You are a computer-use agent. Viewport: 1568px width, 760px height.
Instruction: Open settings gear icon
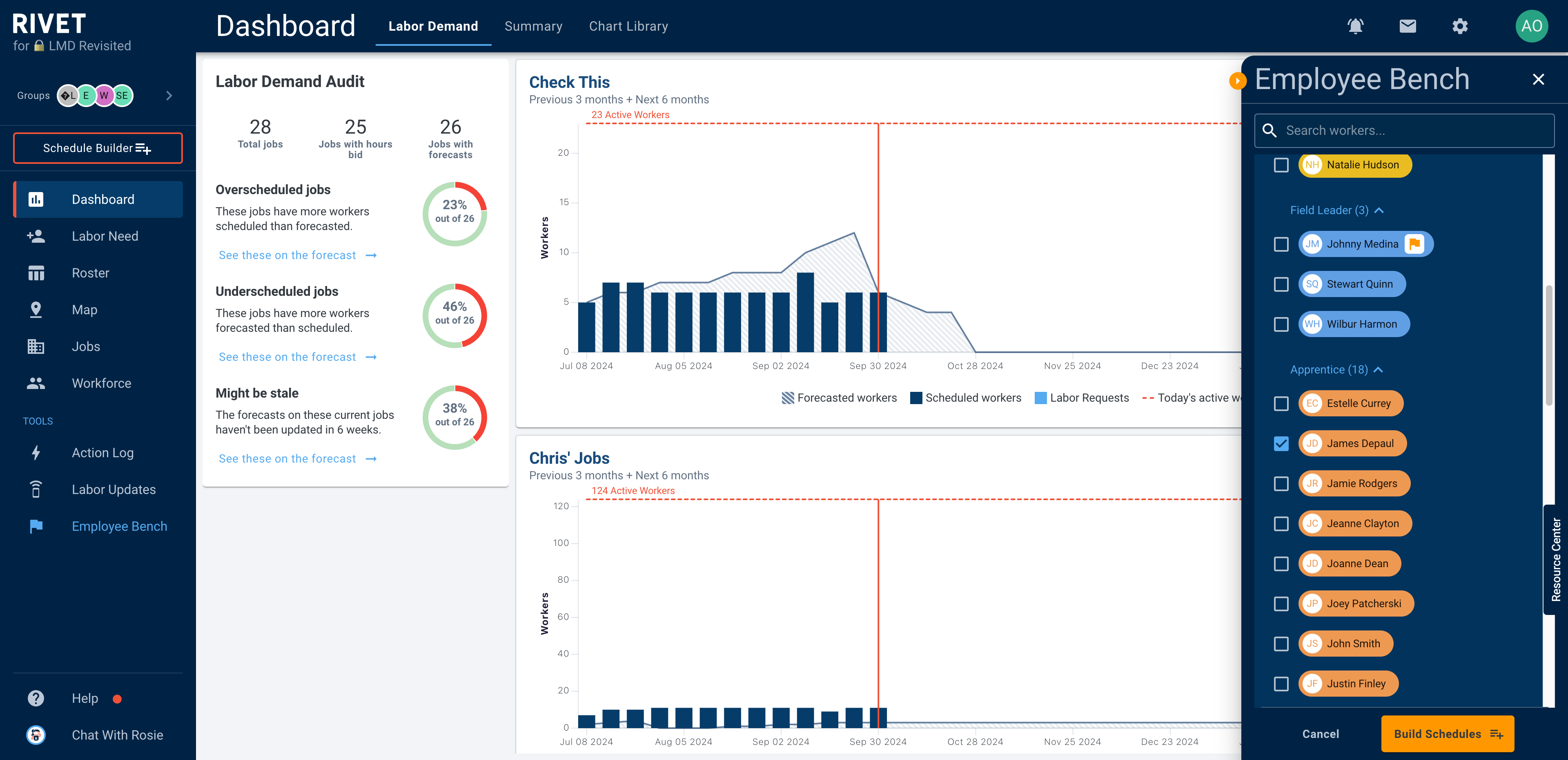1460,26
